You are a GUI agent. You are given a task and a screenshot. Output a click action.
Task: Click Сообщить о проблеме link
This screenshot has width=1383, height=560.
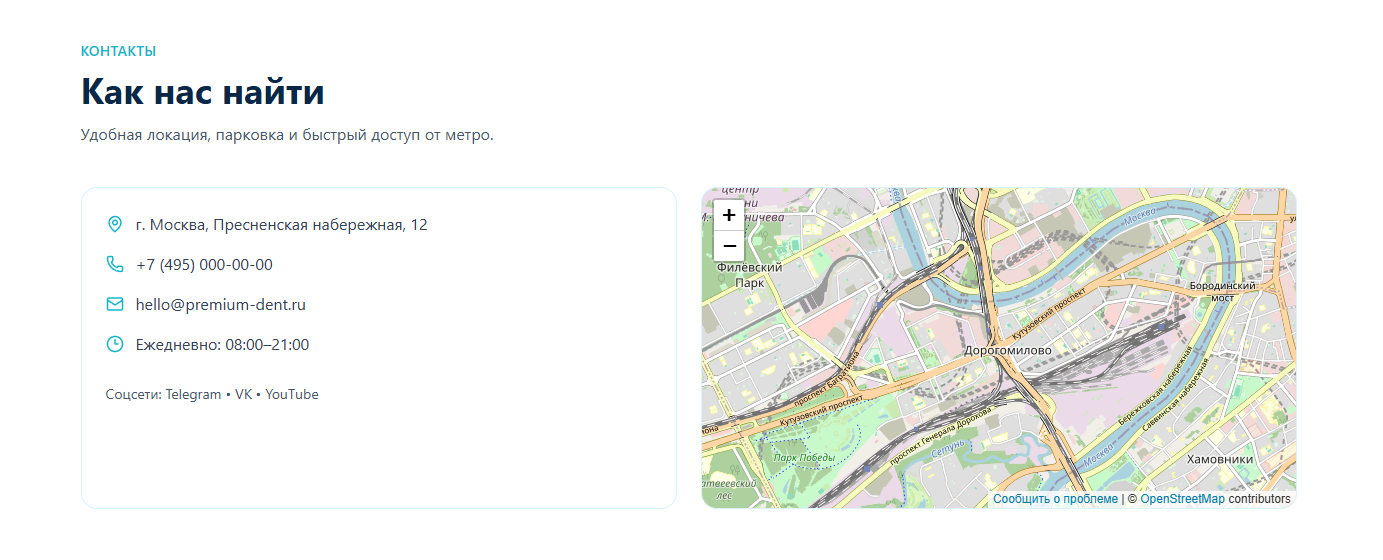point(1055,499)
